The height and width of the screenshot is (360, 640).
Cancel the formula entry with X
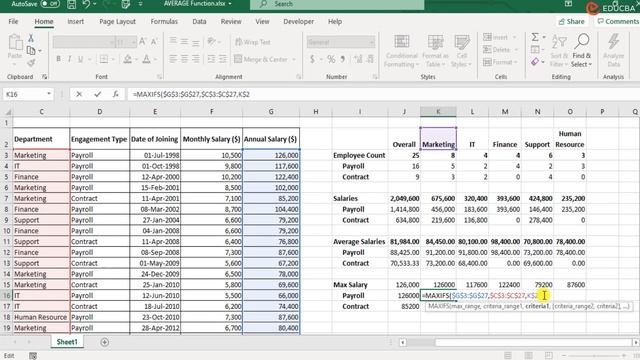(79, 94)
